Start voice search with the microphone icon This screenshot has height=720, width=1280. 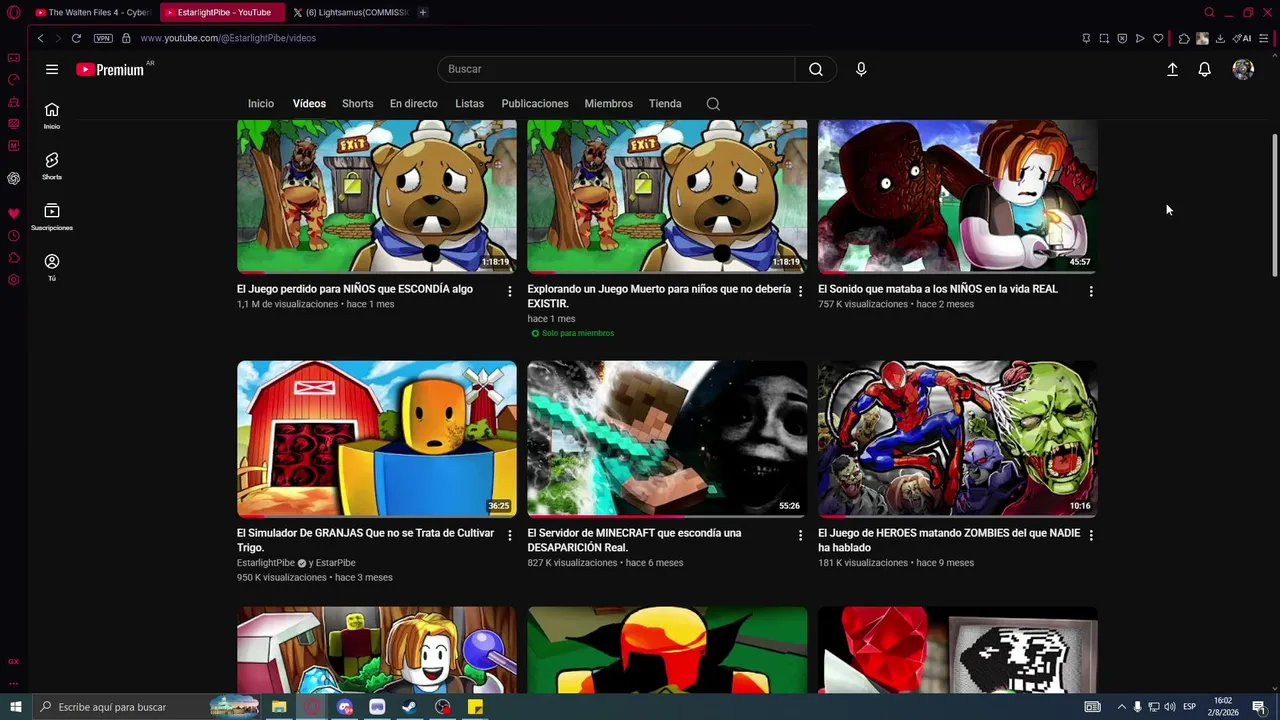coord(861,69)
